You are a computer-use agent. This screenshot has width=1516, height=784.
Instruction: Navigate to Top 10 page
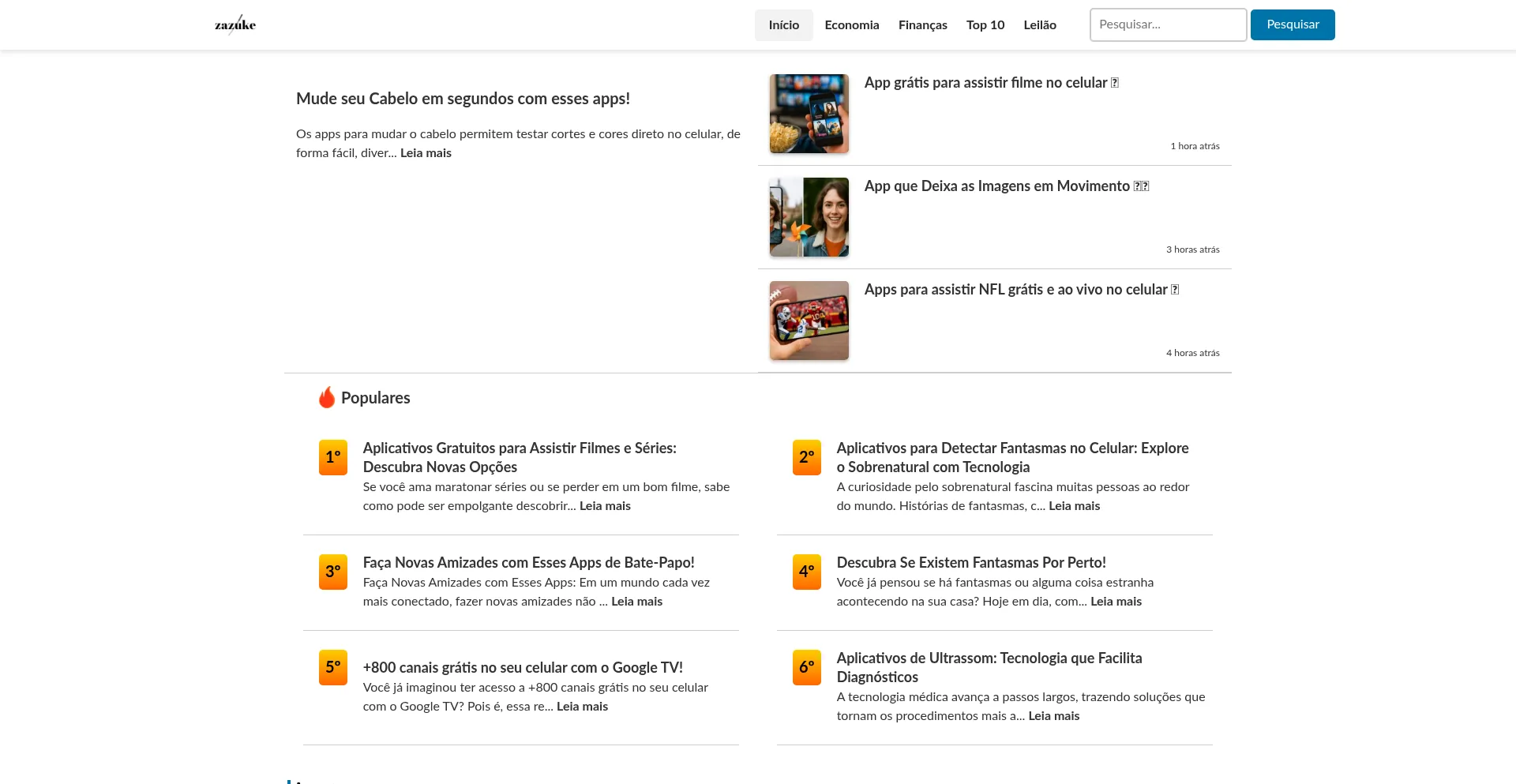[985, 25]
